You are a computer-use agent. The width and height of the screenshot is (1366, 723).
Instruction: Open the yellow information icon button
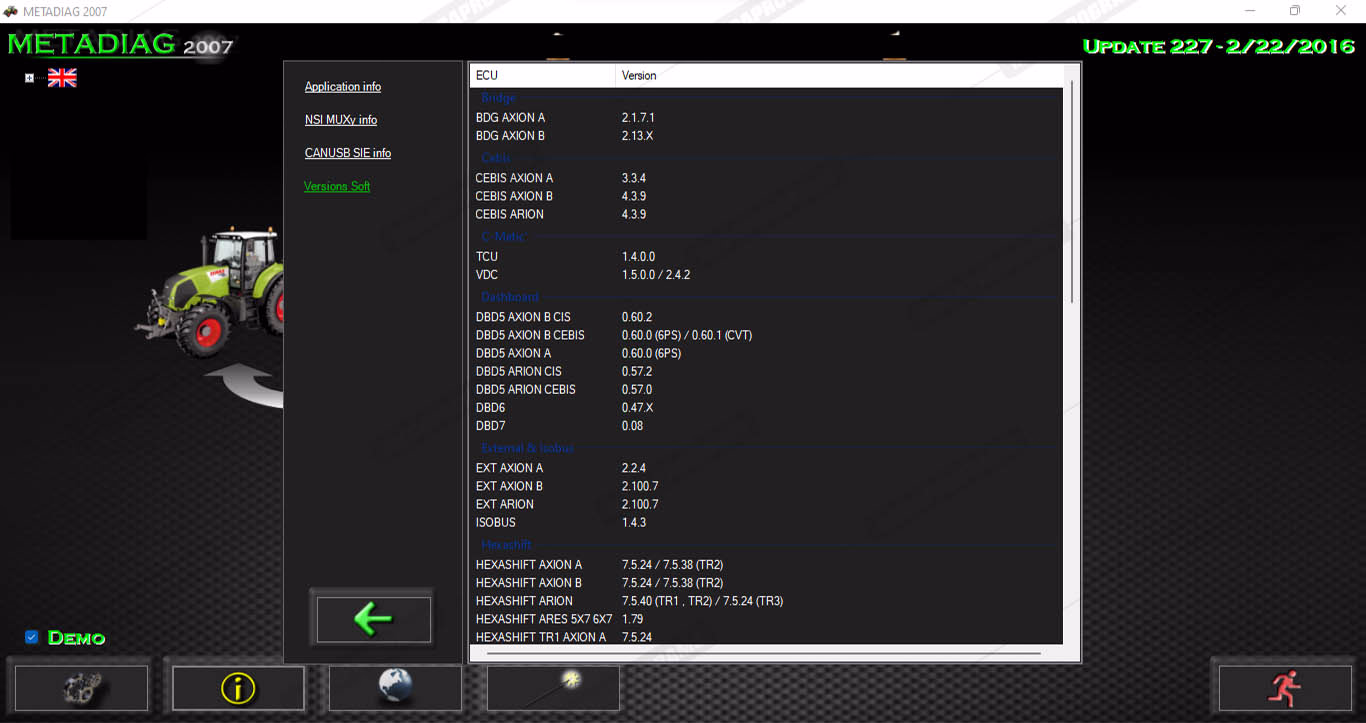tap(238, 688)
